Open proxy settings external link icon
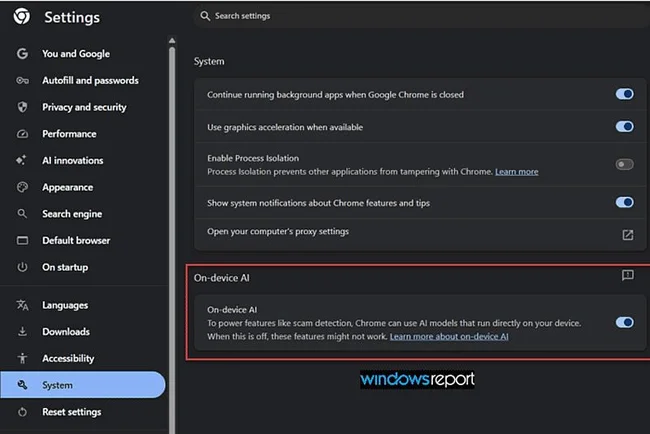 click(x=628, y=235)
